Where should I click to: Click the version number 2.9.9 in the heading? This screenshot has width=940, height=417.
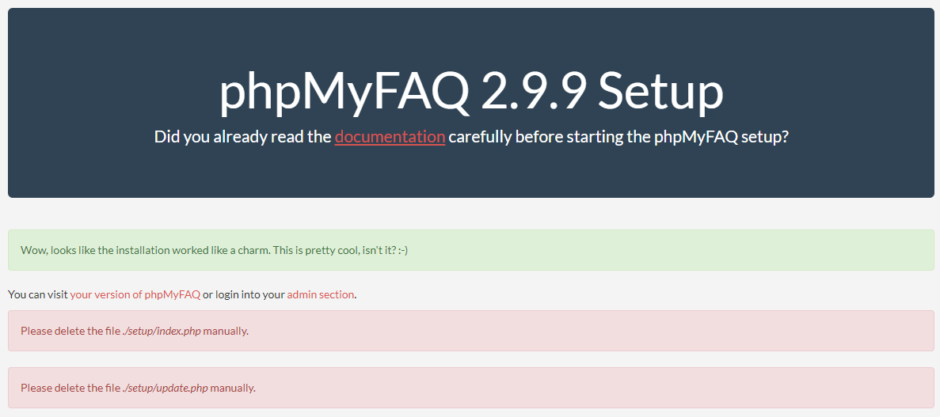point(533,92)
